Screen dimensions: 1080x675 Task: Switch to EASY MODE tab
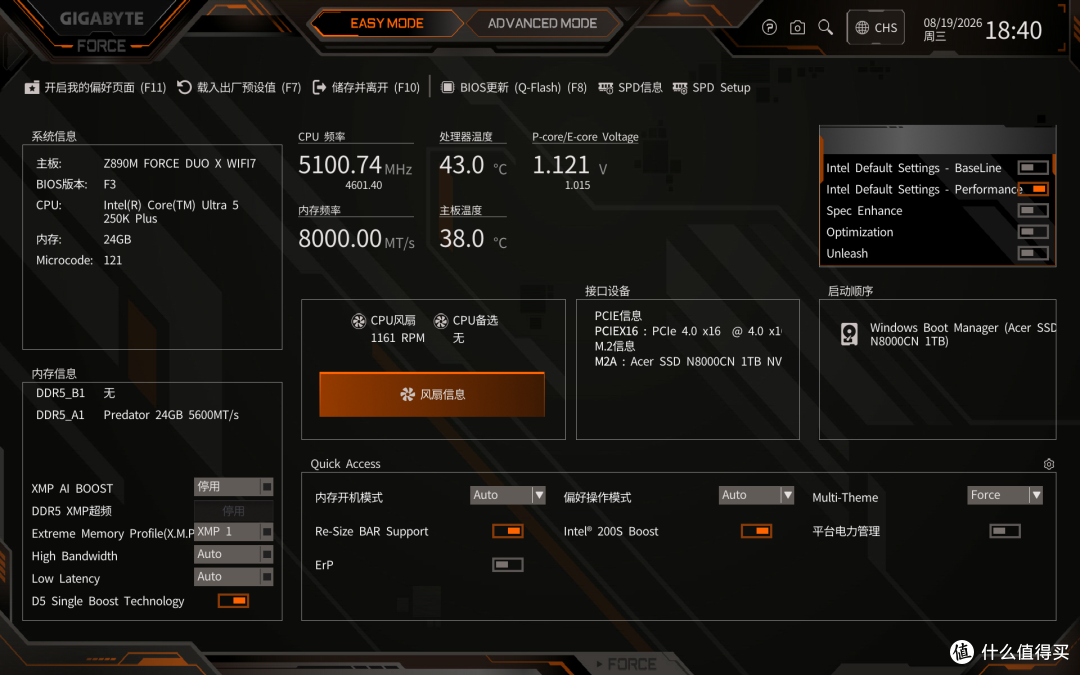pos(386,23)
